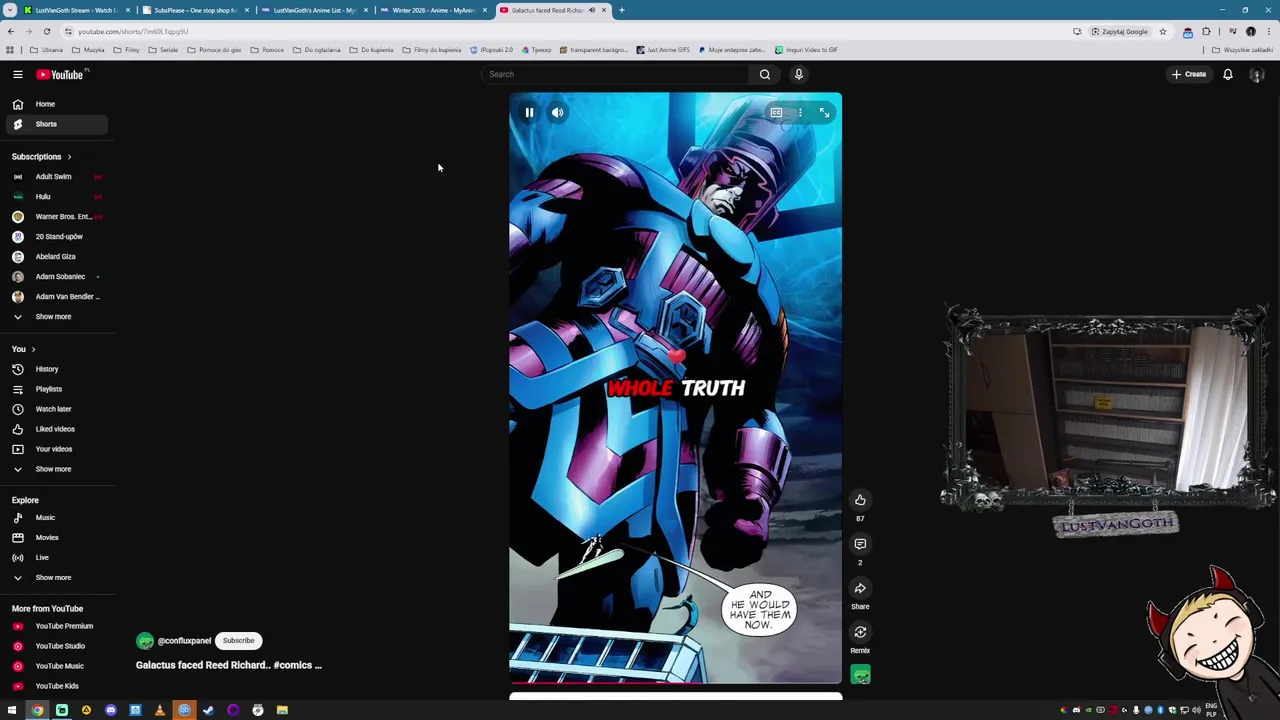Screen dimensions: 1280x720
Task: Expand the Subscriptions section chevron
Action: click(x=69, y=157)
